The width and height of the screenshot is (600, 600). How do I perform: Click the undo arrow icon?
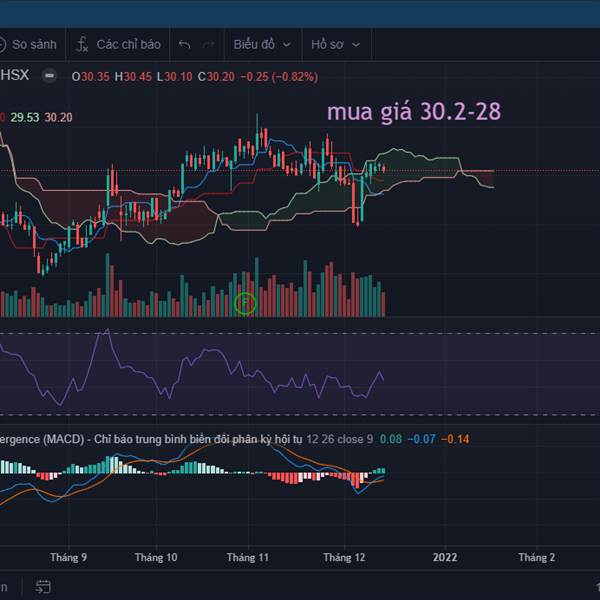pos(184,45)
